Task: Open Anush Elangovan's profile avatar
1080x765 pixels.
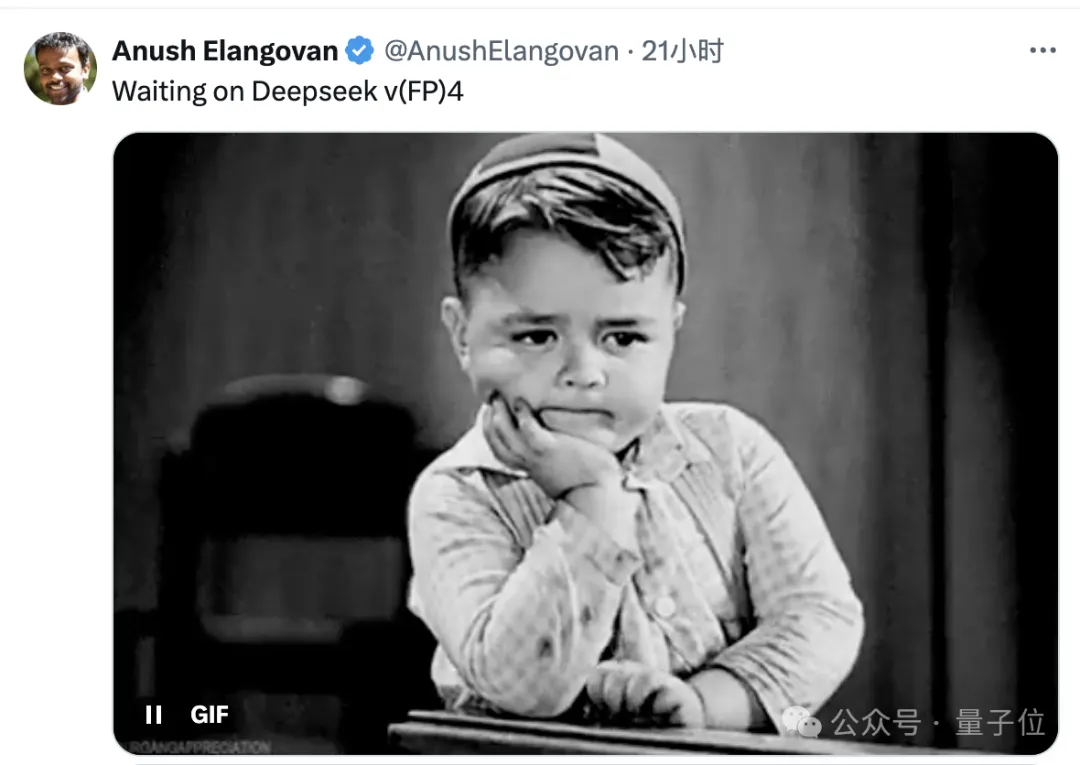Action: point(60,68)
